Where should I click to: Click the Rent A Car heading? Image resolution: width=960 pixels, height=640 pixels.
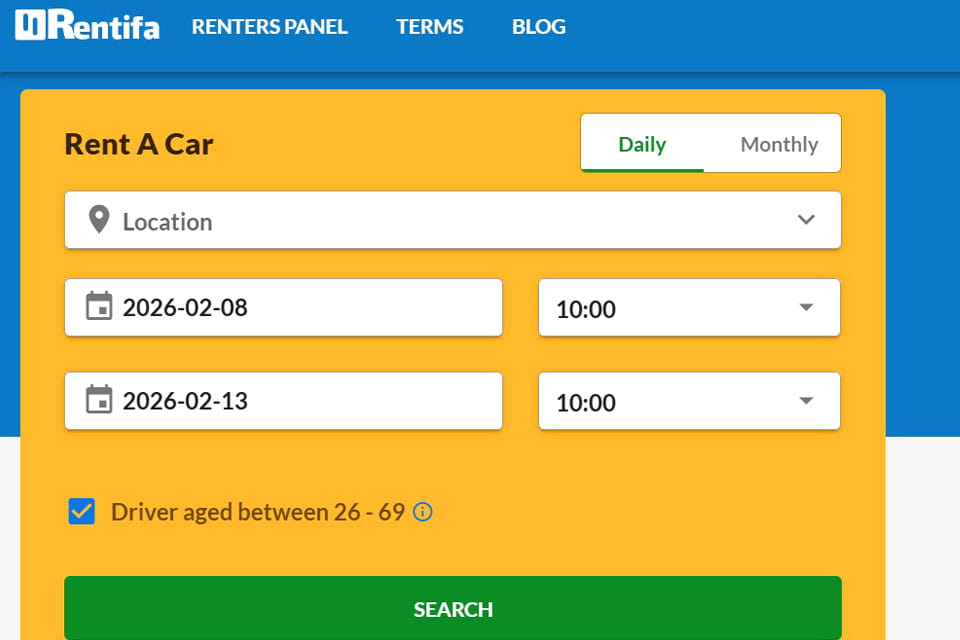pos(139,144)
